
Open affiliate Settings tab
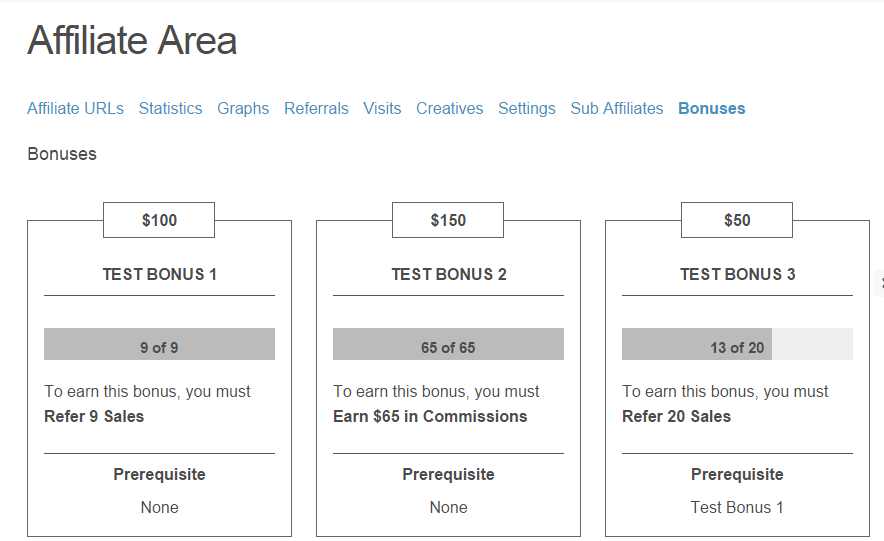pyautogui.click(x=526, y=109)
